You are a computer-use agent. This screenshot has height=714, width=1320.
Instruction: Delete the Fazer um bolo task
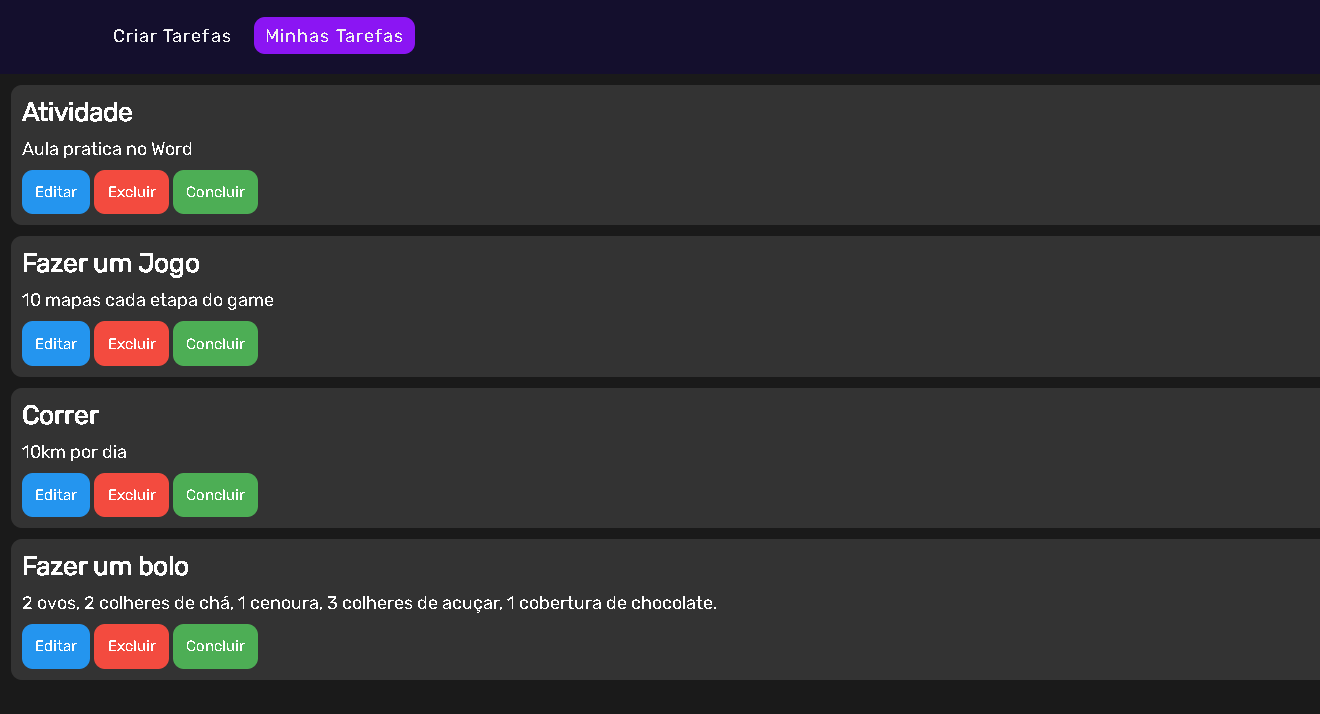pos(131,646)
